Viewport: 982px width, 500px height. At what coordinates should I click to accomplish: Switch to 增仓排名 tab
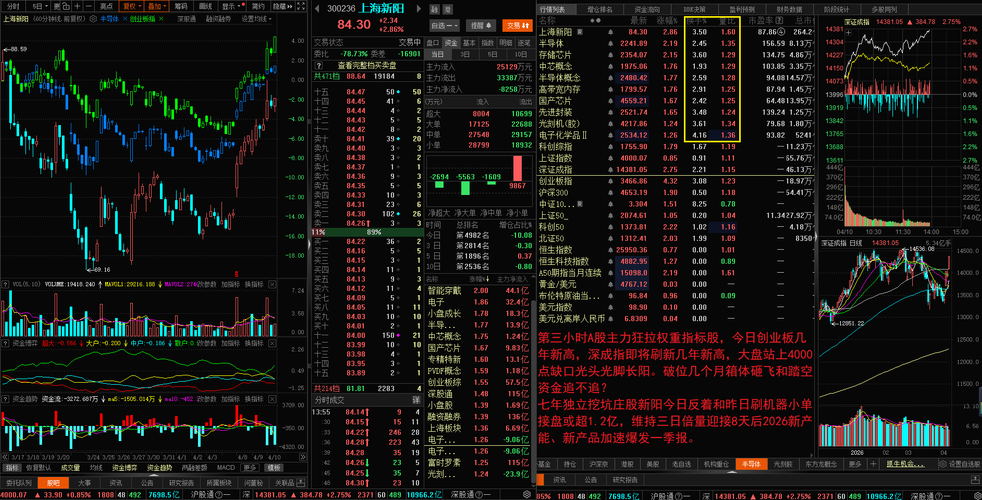click(x=600, y=9)
